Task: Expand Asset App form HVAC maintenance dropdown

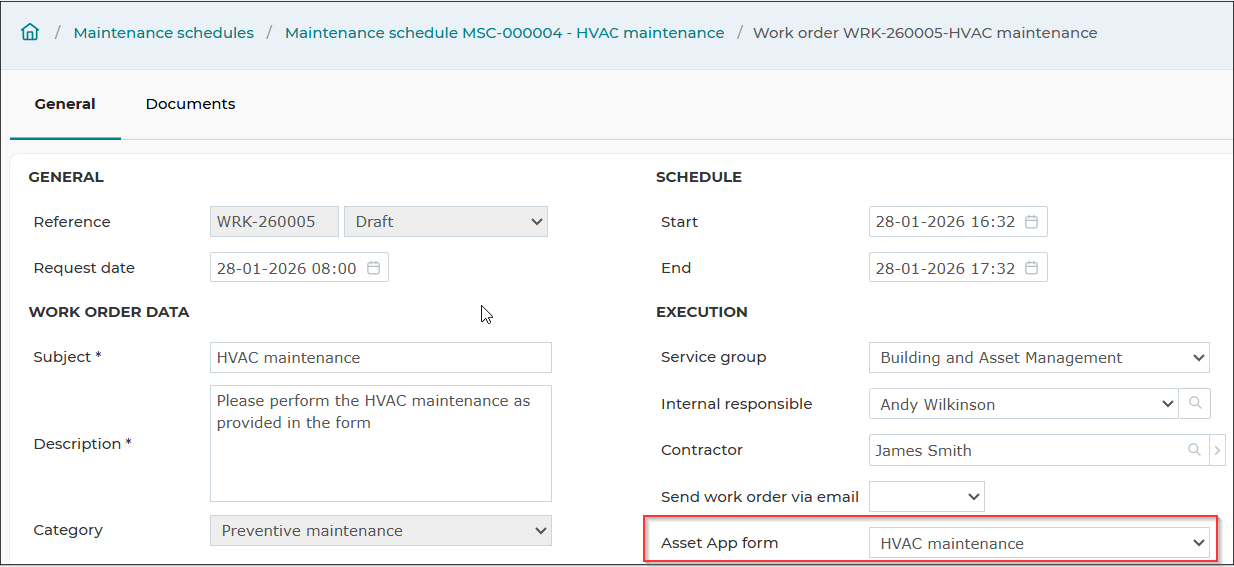Action: 1039,543
